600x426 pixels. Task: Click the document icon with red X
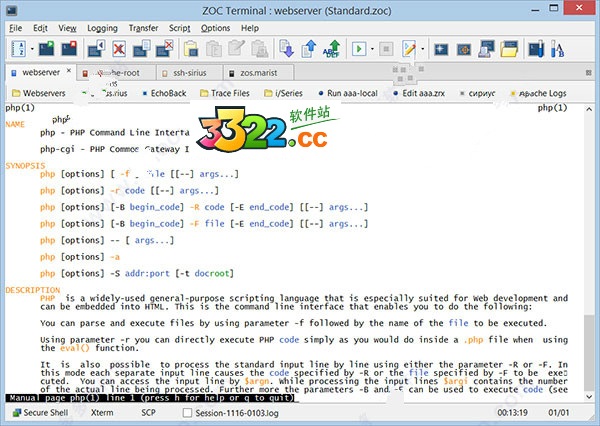coord(119,49)
